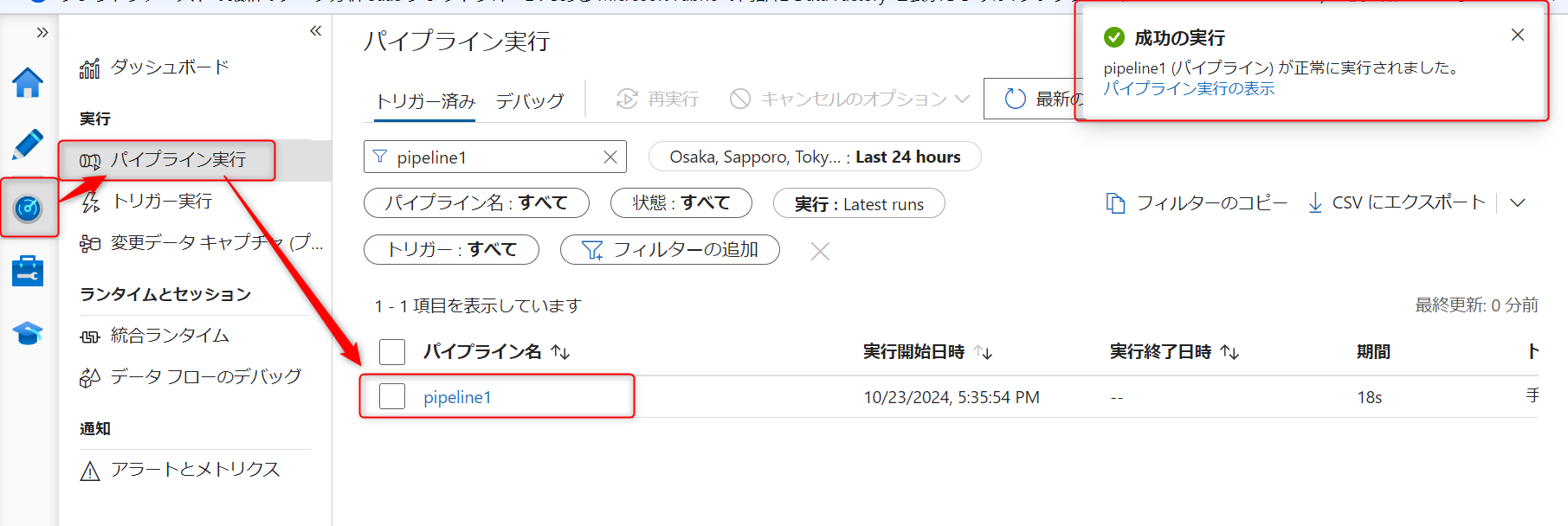Image resolution: width=1568 pixels, height=526 pixels.
Task: Click フィルターのコピー
Action: point(1197,203)
